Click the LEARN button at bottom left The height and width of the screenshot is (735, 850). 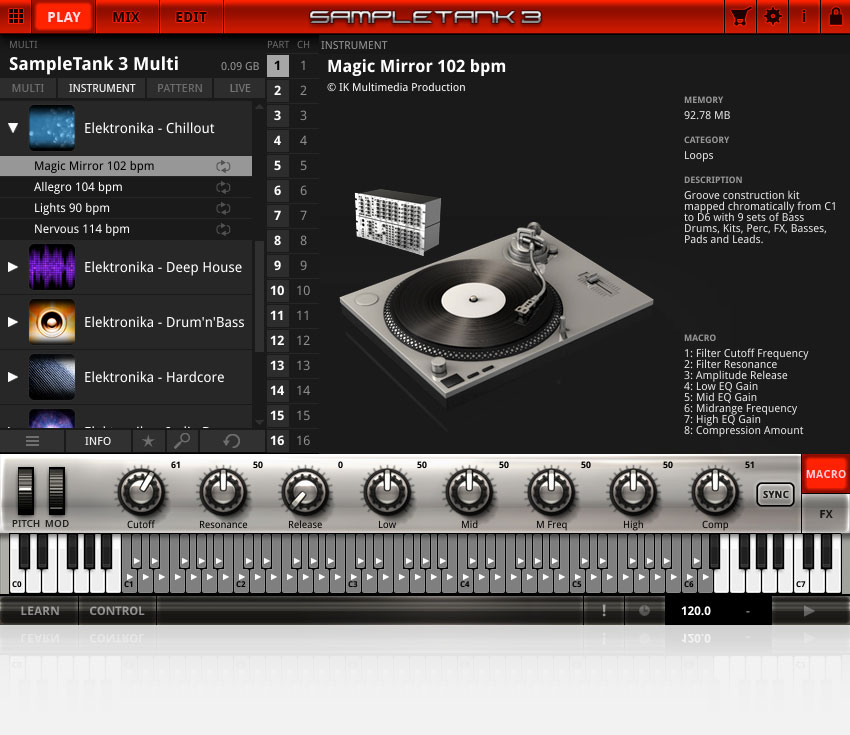pos(39,610)
